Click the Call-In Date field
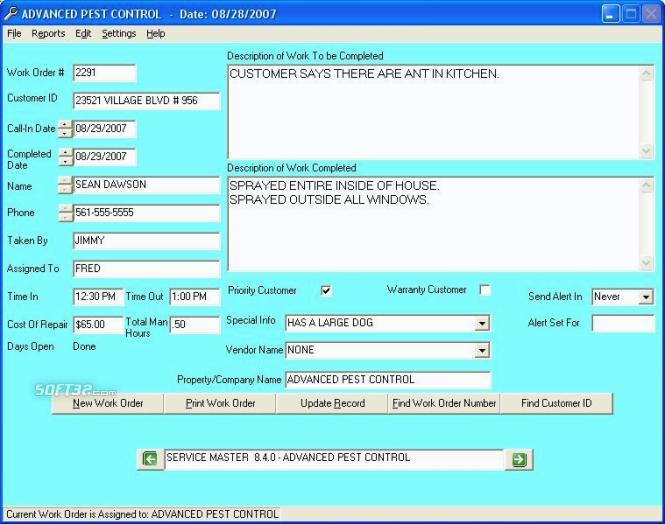665x524 pixels. tap(105, 129)
